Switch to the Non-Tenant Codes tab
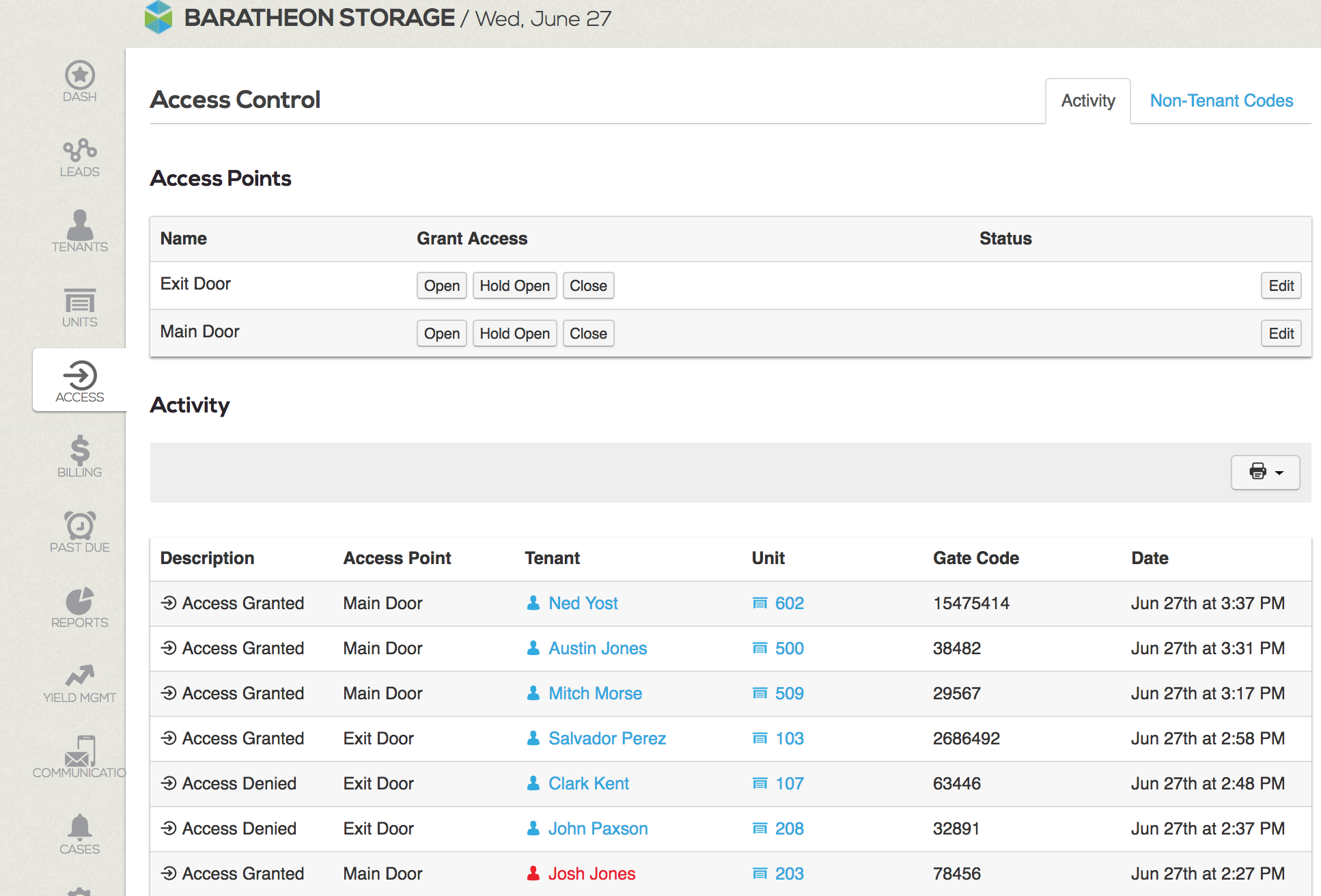Image resolution: width=1321 pixels, height=896 pixels. click(1221, 101)
